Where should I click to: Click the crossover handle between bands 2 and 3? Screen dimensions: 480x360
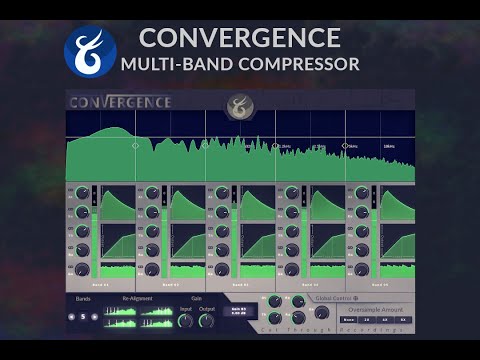[205, 146]
